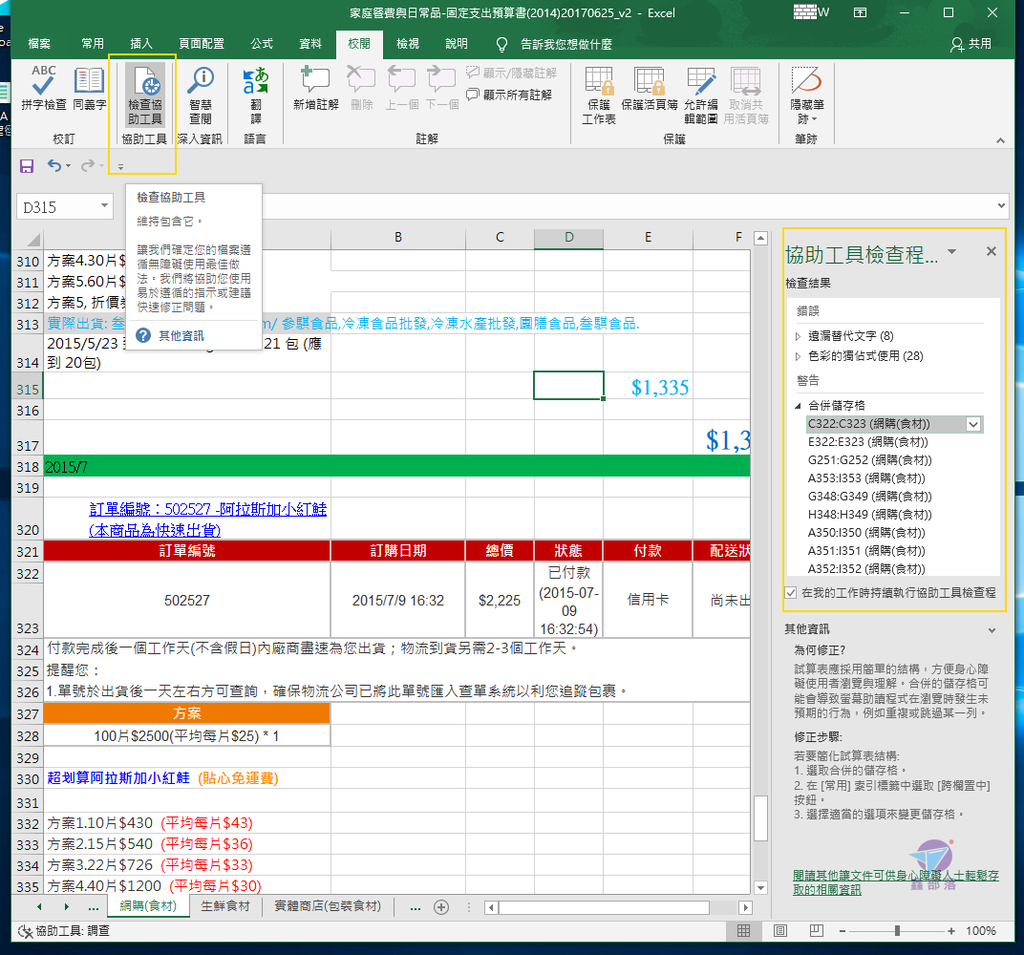Screen dimensions: 1024x955
Task: Switch to the 說明 help tab
Action: (x=456, y=44)
